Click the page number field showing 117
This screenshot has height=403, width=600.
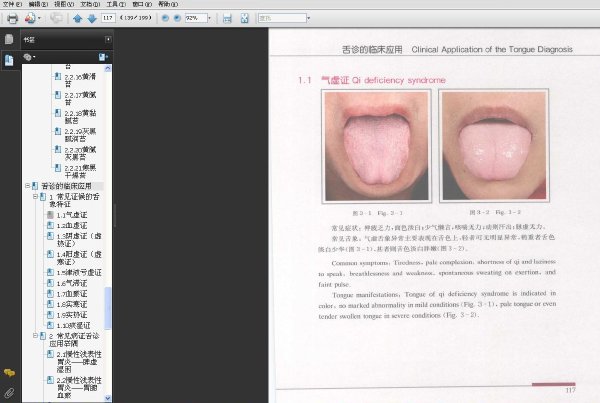pos(108,18)
